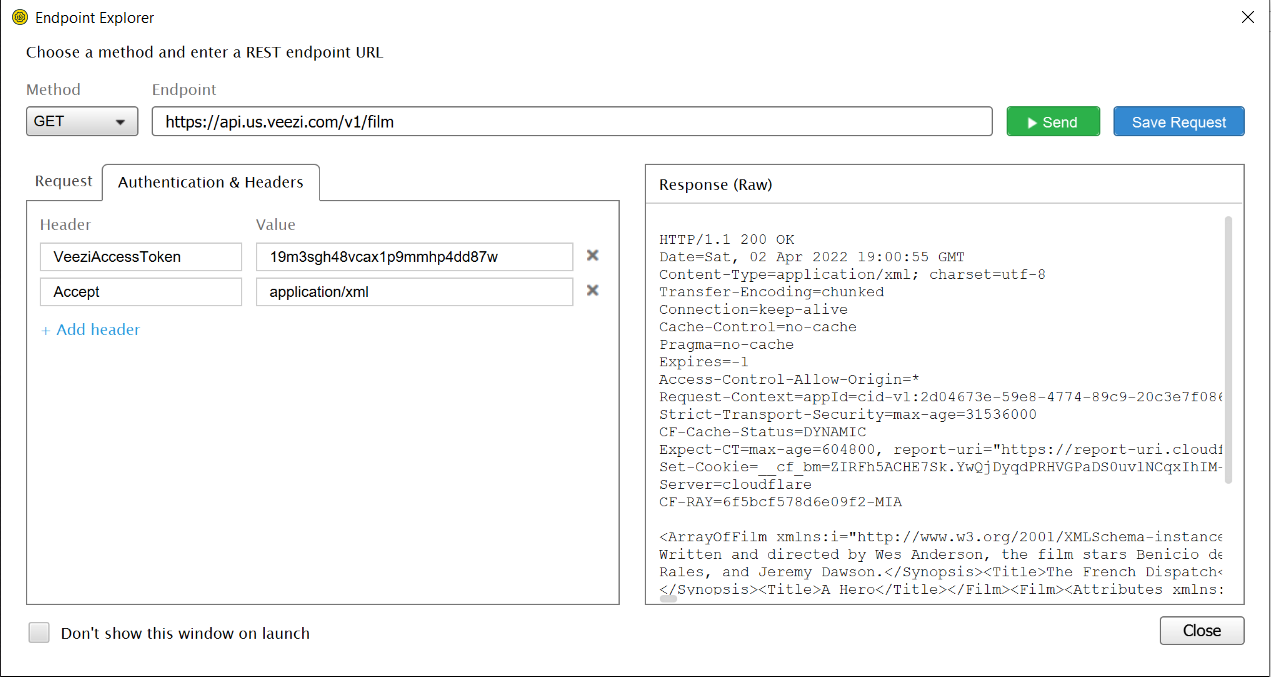The width and height of the screenshot is (1271, 677).
Task: Enable Don't show this window on launch
Action: pyautogui.click(x=39, y=633)
